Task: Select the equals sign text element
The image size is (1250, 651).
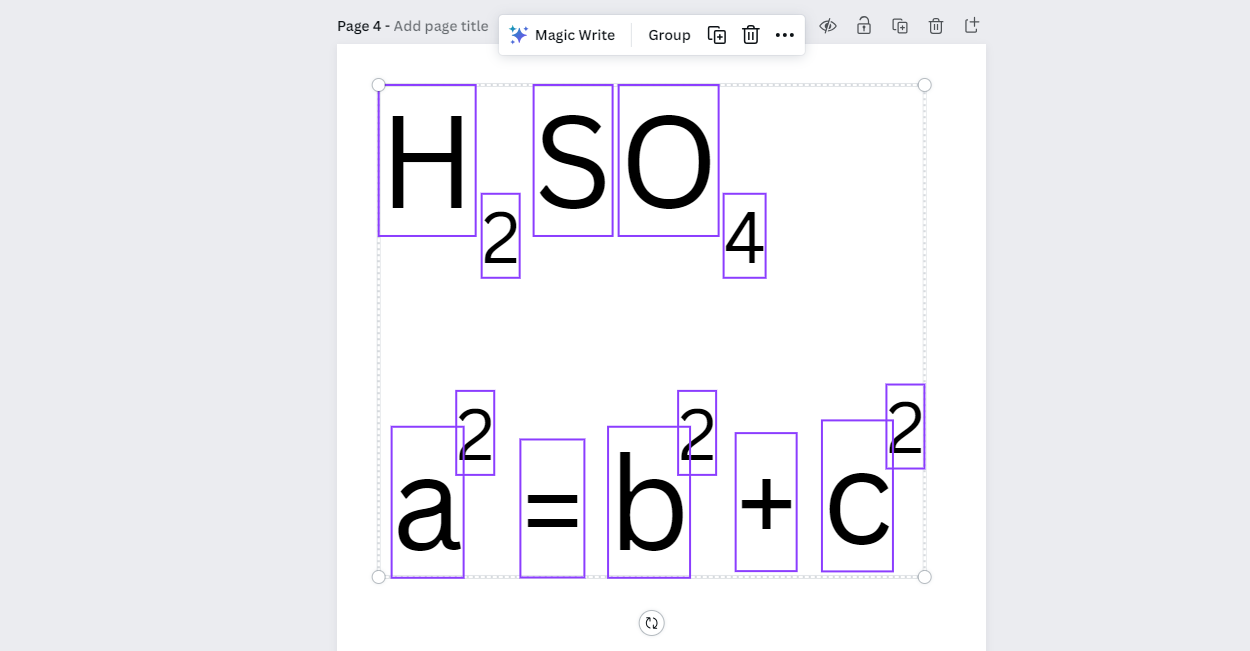Action: (552, 508)
